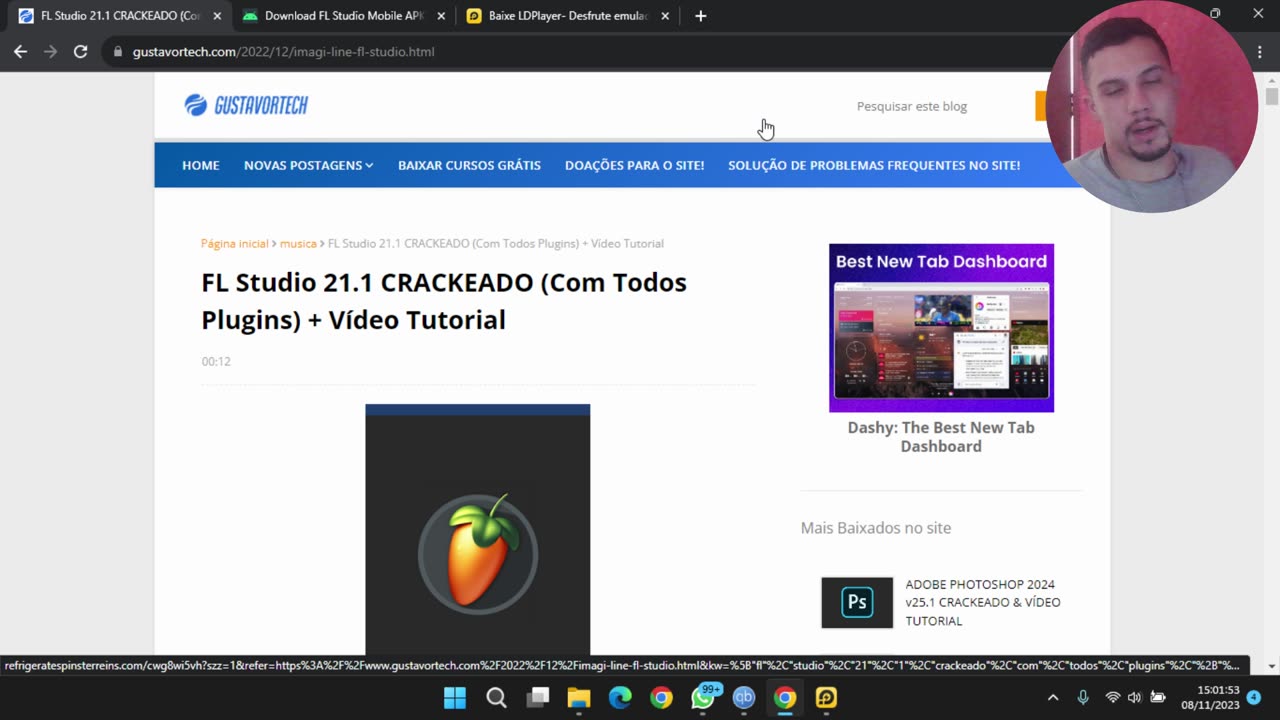Click the Mais Baixados no site heading

pyautogui.click(x=875, y=528)
